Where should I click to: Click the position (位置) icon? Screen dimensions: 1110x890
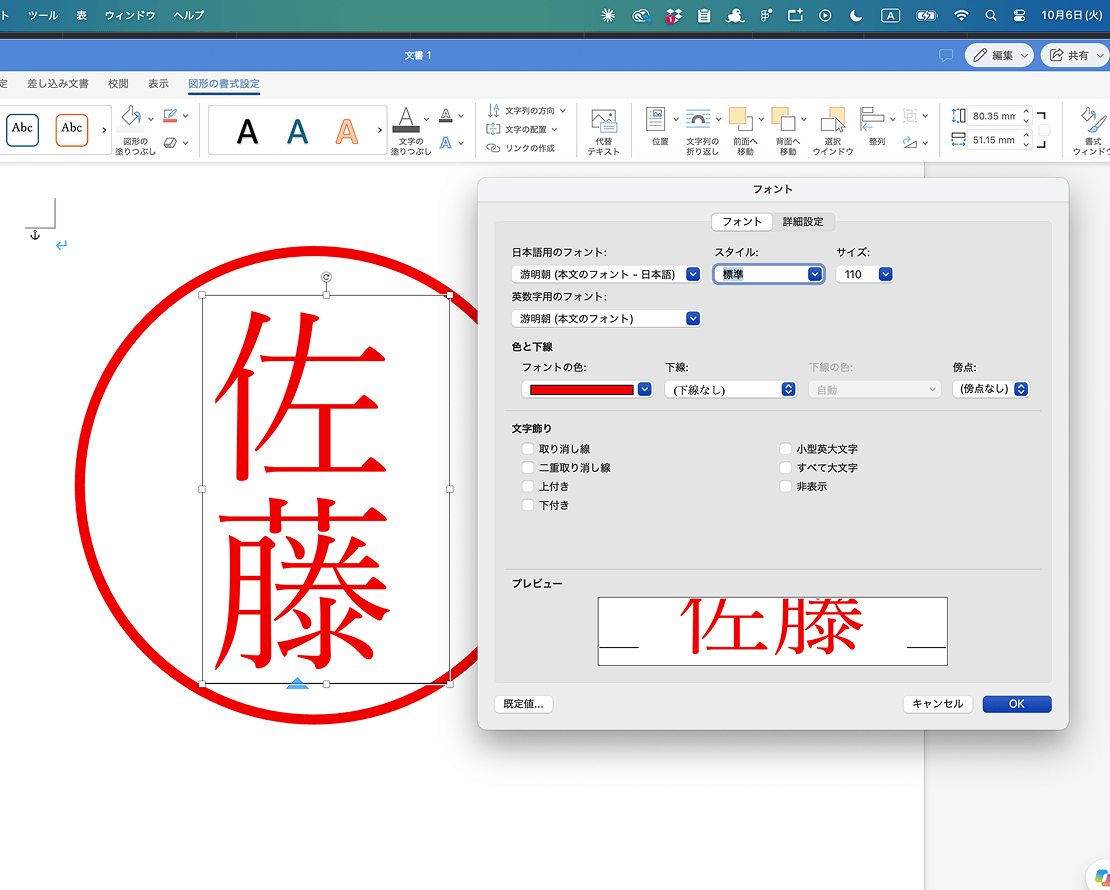click(656, 120)
